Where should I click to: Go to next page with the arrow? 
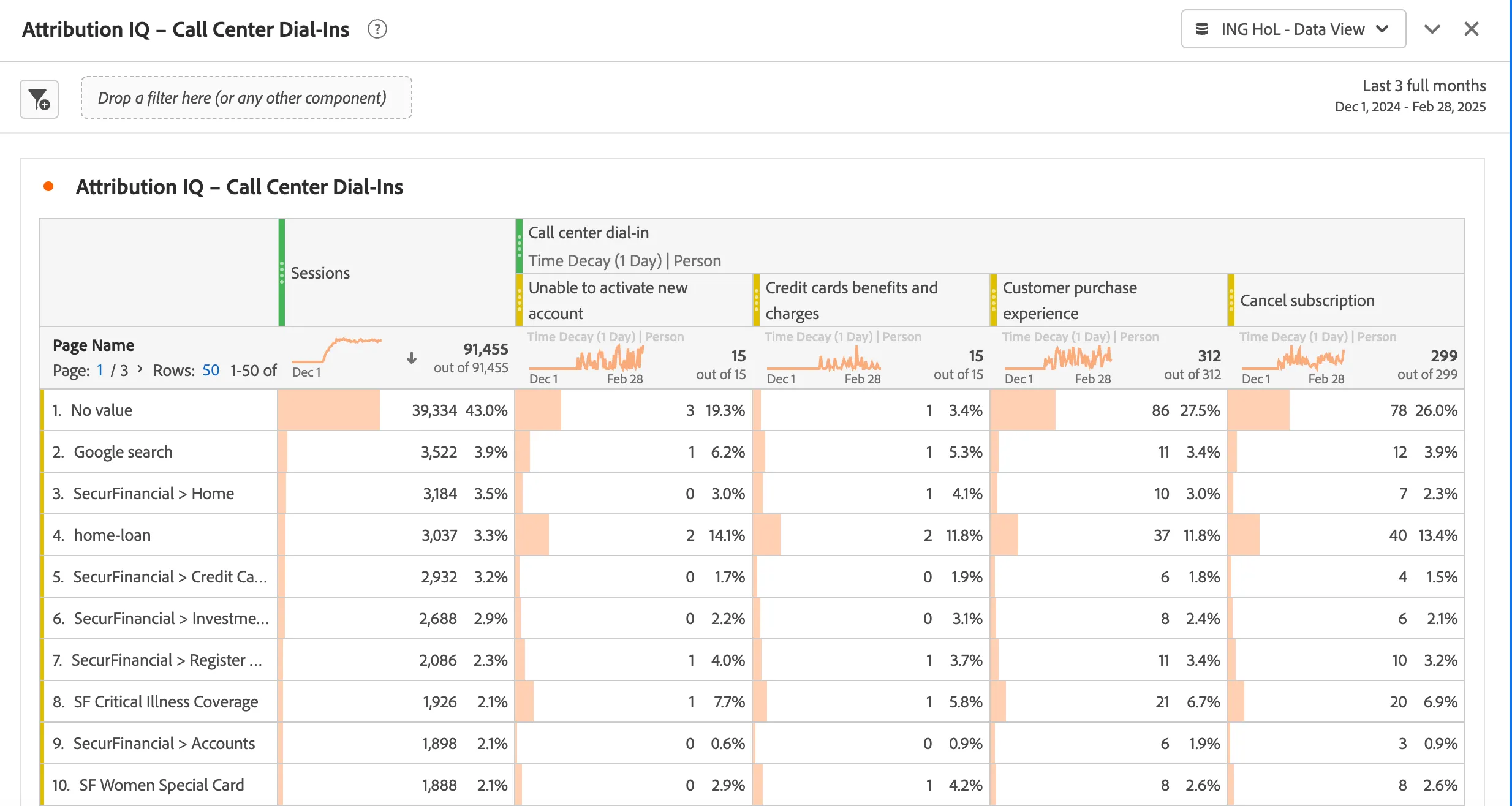coord(140,369)
